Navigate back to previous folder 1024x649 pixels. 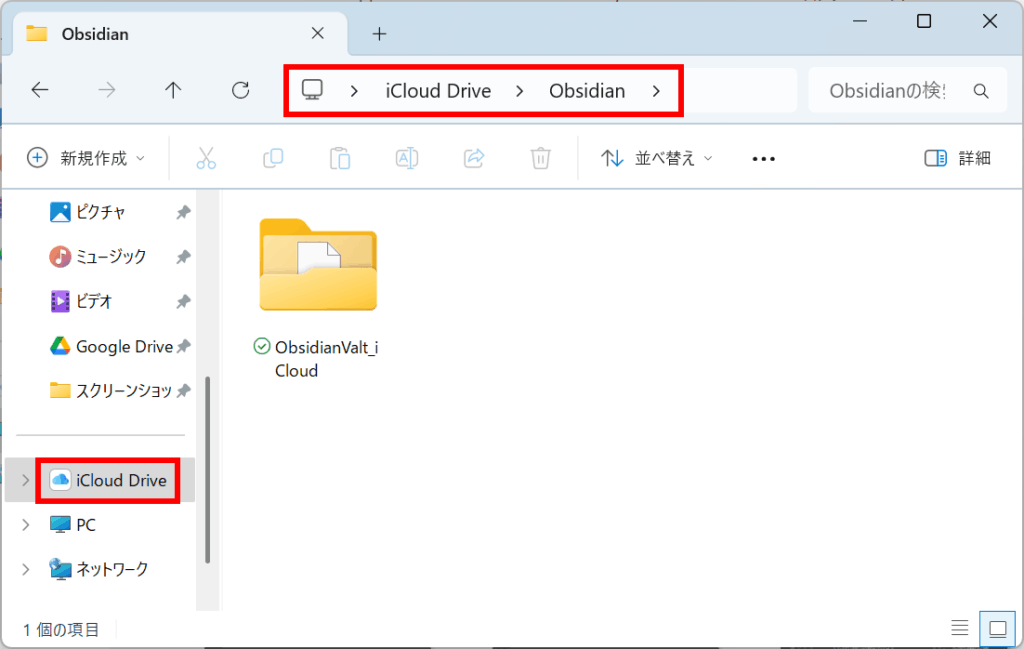point(40,91)
